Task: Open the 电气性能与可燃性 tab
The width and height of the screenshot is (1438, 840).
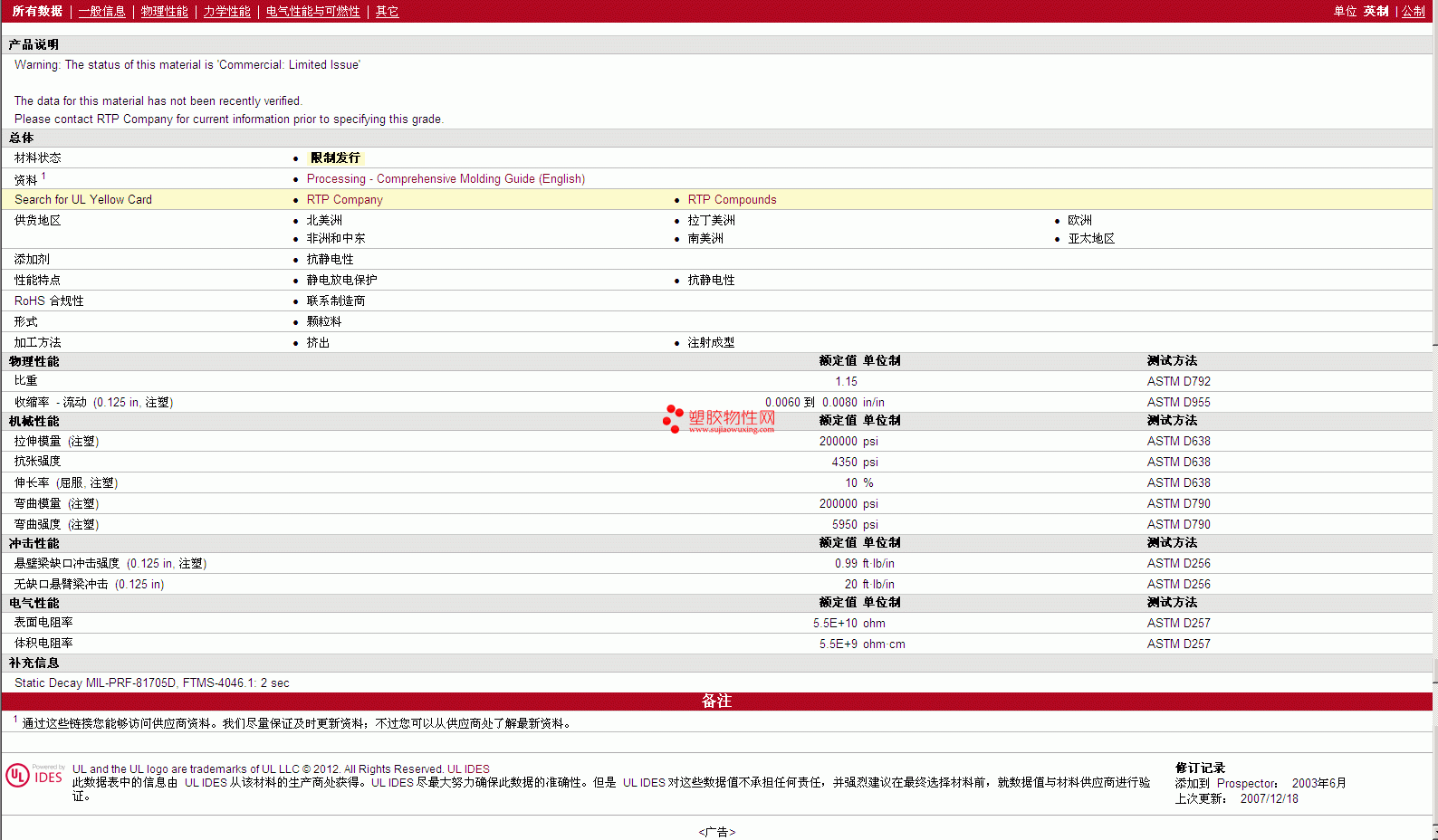Action: (x=312, y=11)
